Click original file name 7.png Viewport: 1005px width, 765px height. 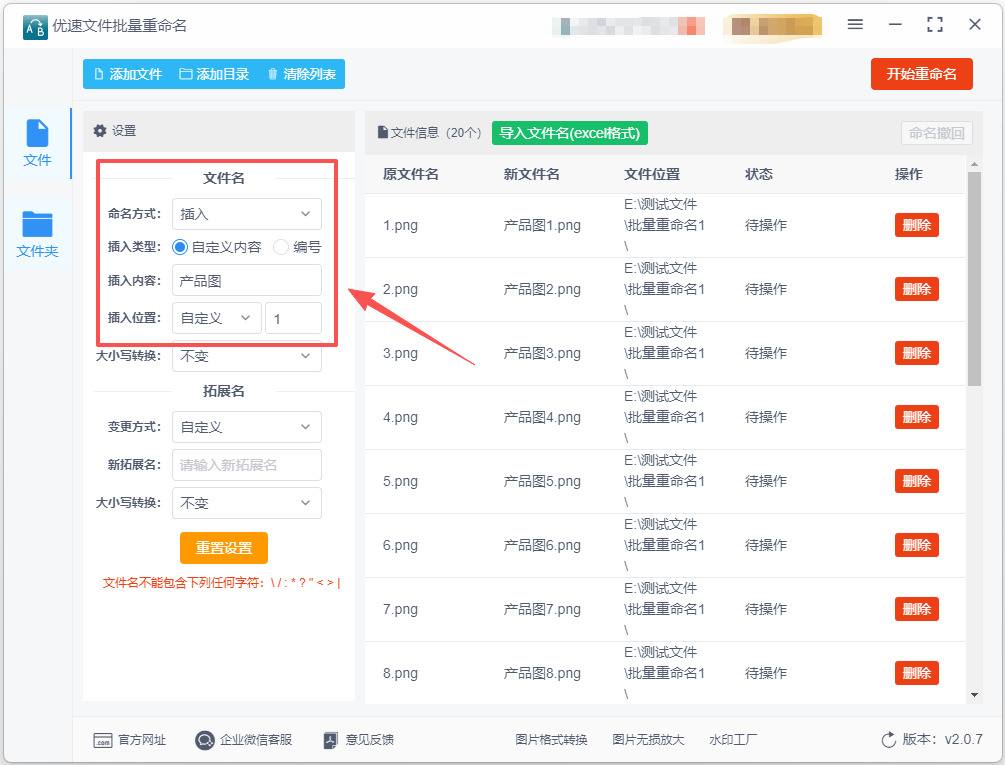(400, 609)
